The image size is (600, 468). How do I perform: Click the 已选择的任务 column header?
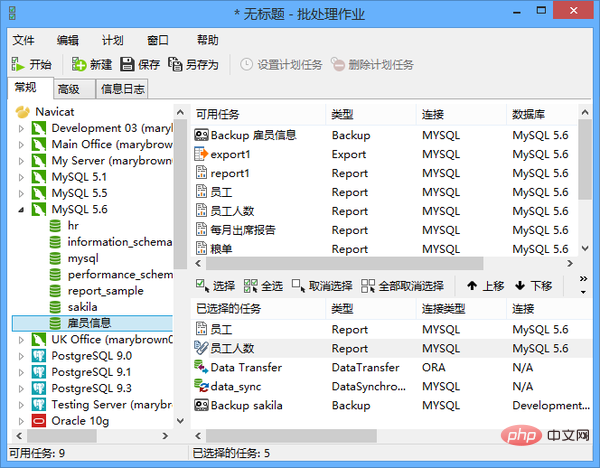(x=258, y=308)
